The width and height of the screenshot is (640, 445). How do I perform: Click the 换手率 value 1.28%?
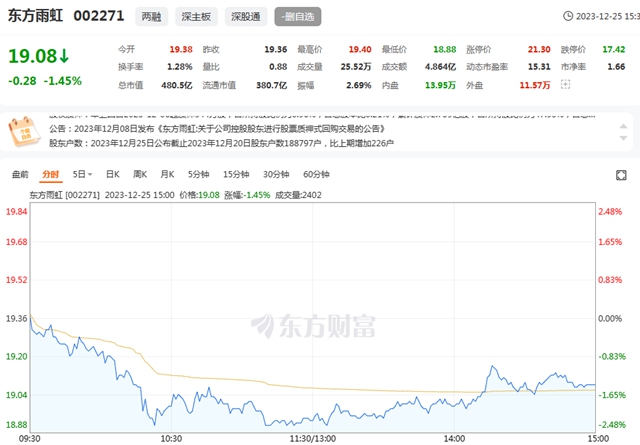pos(180,67)
